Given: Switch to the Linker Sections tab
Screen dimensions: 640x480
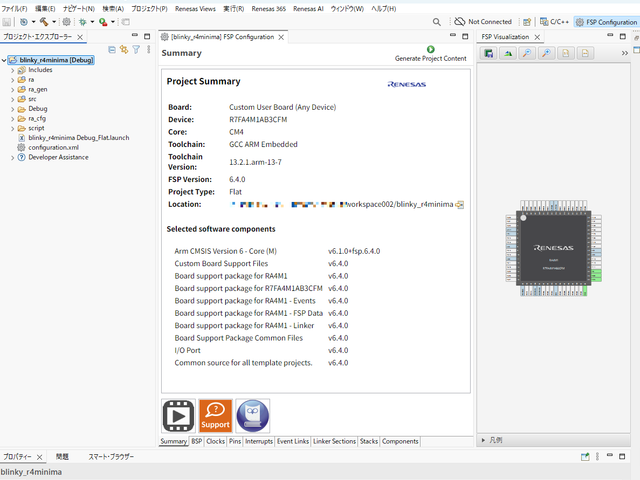Looking at the screenshot, I should [x=334, y=441].
